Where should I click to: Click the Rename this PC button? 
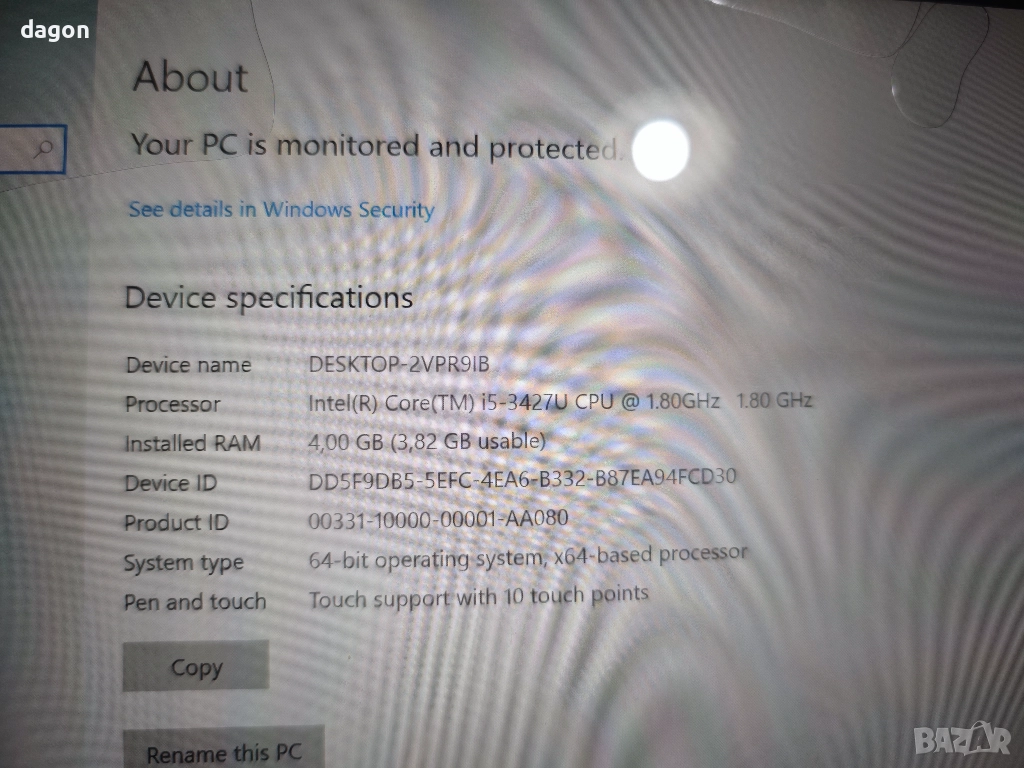click(224, 748)
